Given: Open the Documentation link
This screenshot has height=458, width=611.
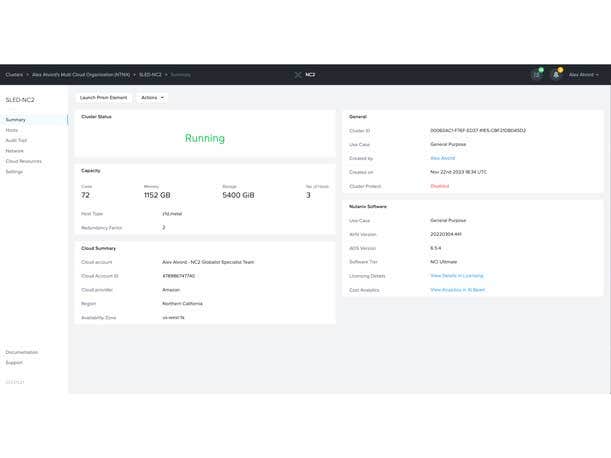Looking at the screenshot, I should click(x=22, y=352).
